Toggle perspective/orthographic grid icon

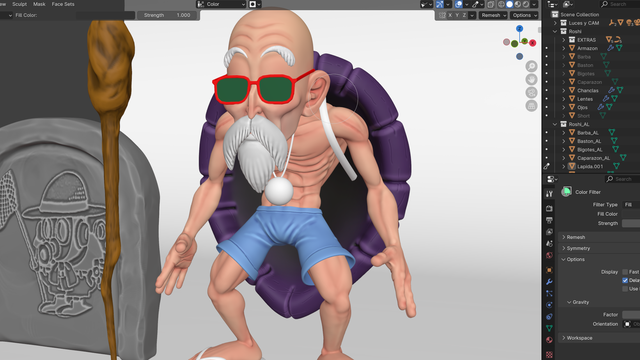531,106
